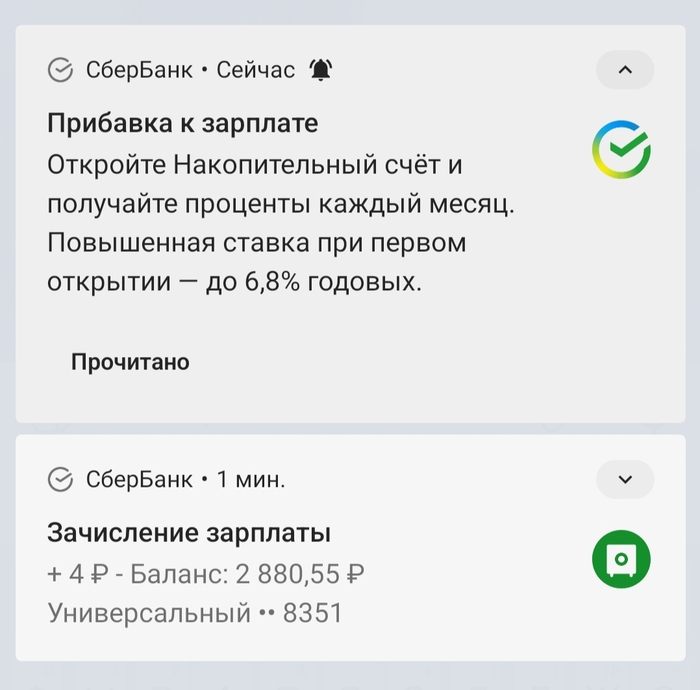Tap the small Sber icon beside the 1 мин. notification
This screenshot has width=700, height=690.
pyautogui.click(x=61, y=480)
